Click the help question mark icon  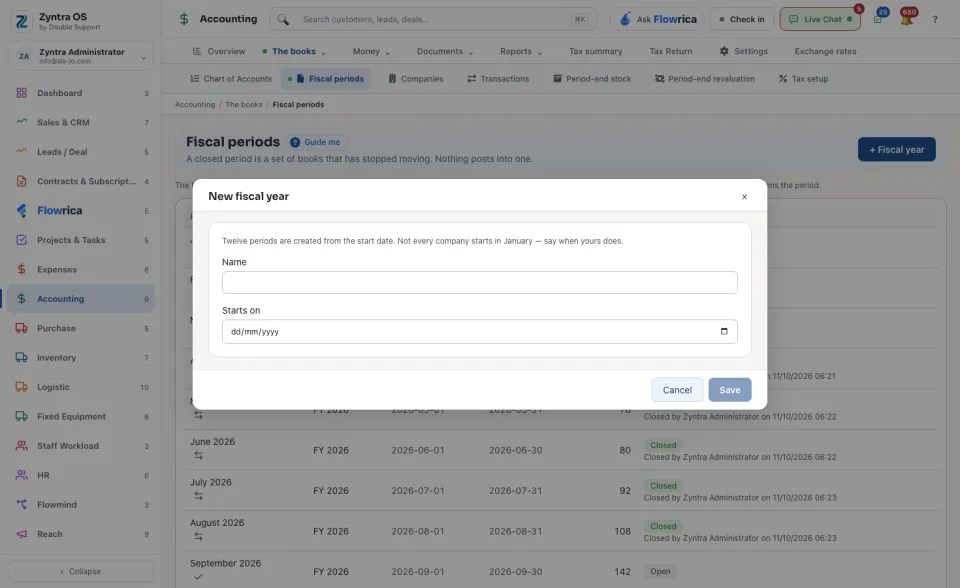click(935, 20)
